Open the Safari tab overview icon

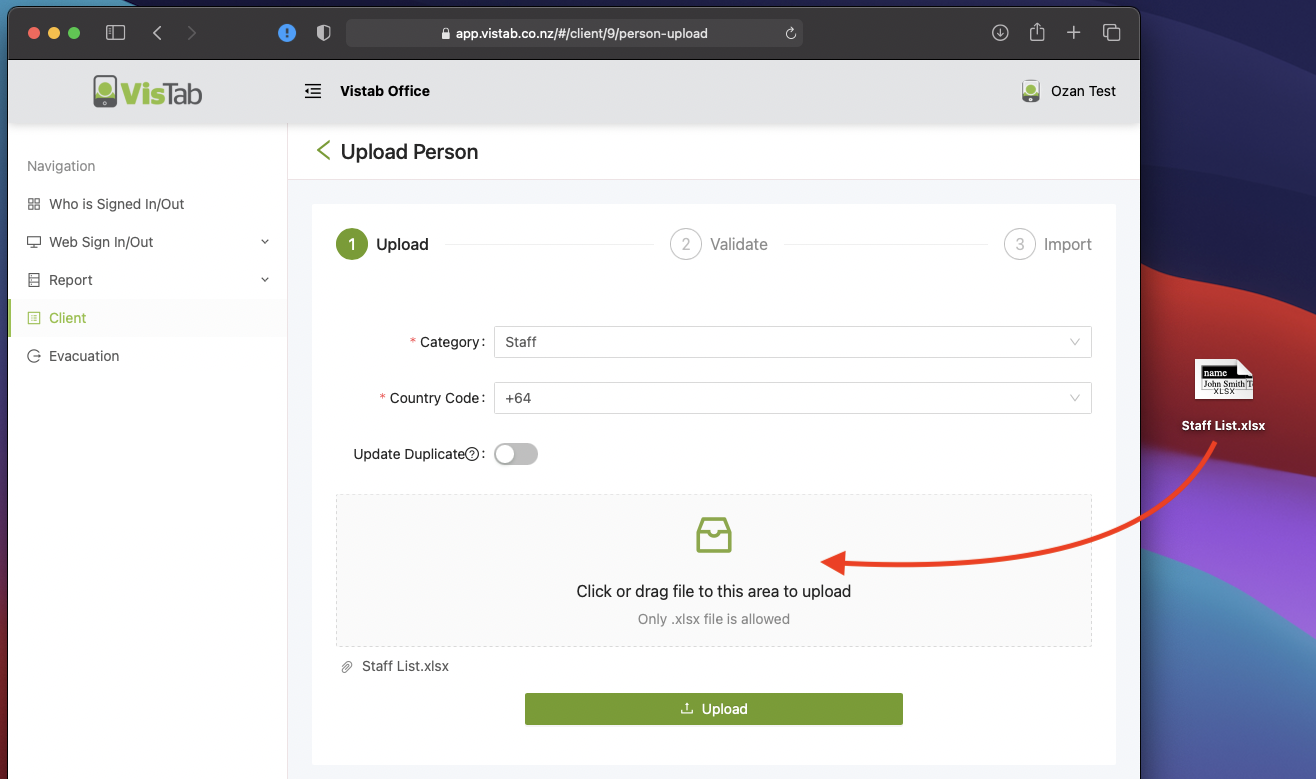[1111, 33]
